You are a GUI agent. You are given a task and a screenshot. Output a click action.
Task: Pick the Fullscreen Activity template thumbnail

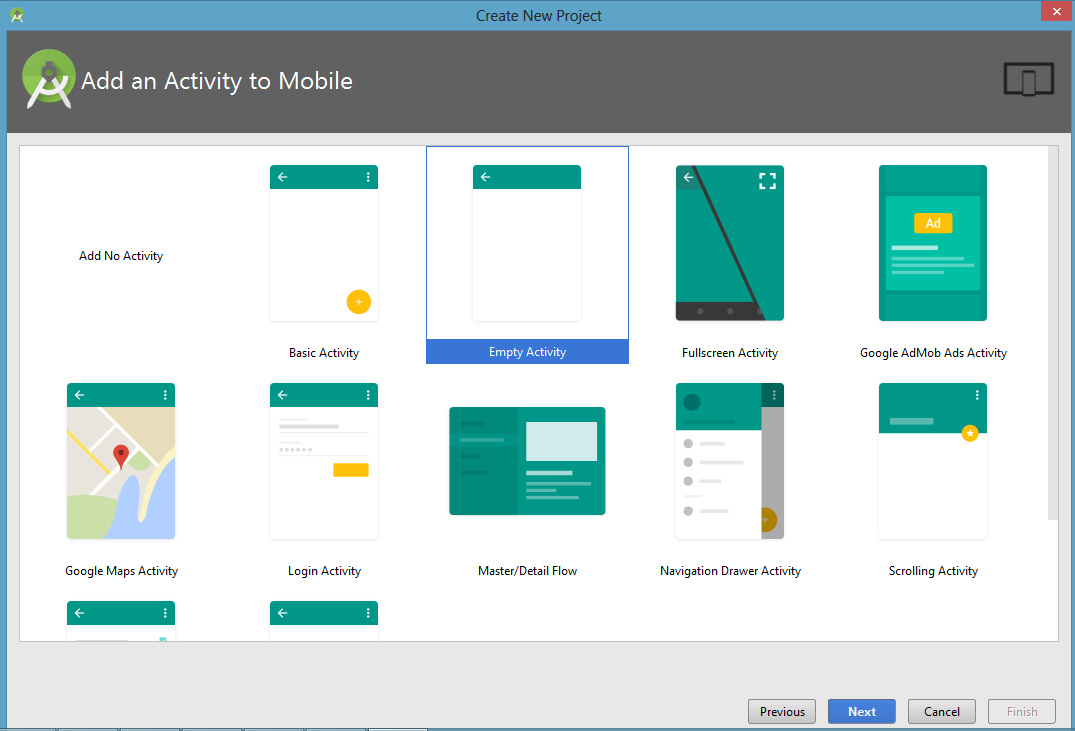pos(729,243)
